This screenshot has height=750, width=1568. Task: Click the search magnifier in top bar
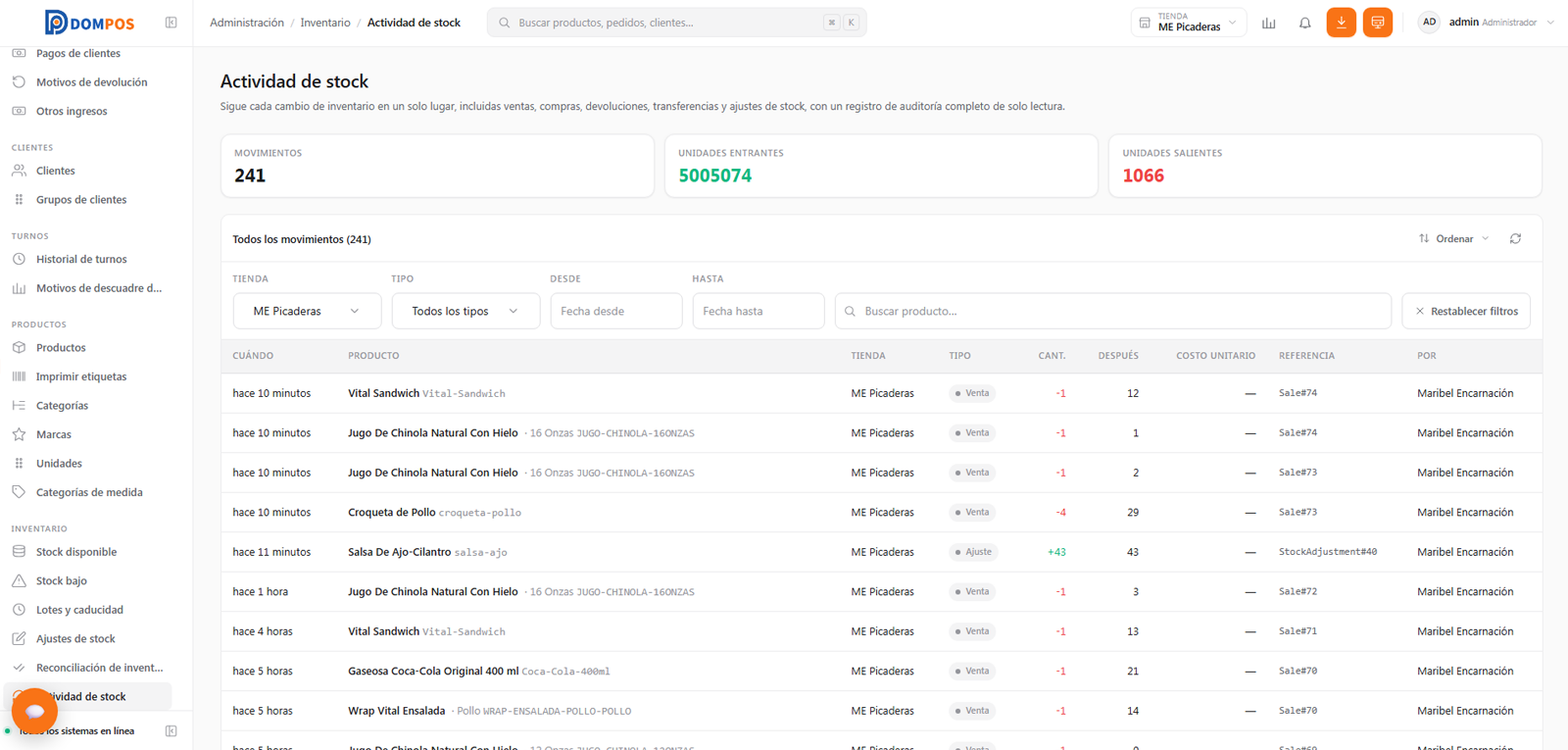coord(504,23)
